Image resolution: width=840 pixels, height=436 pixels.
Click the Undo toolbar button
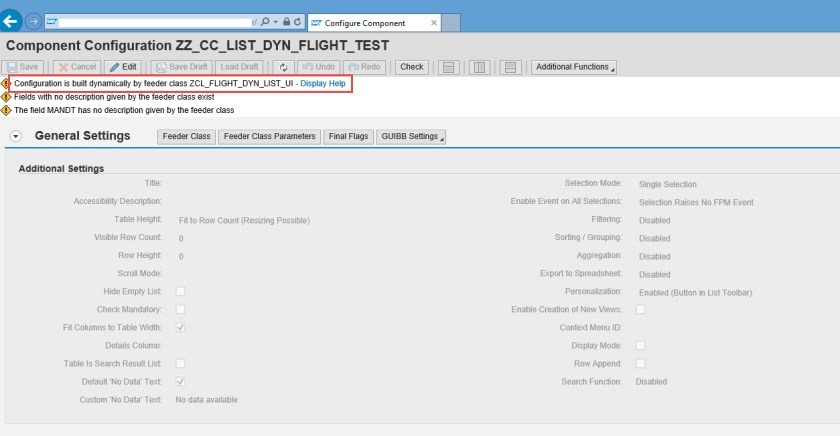click(x=319, y=67)
